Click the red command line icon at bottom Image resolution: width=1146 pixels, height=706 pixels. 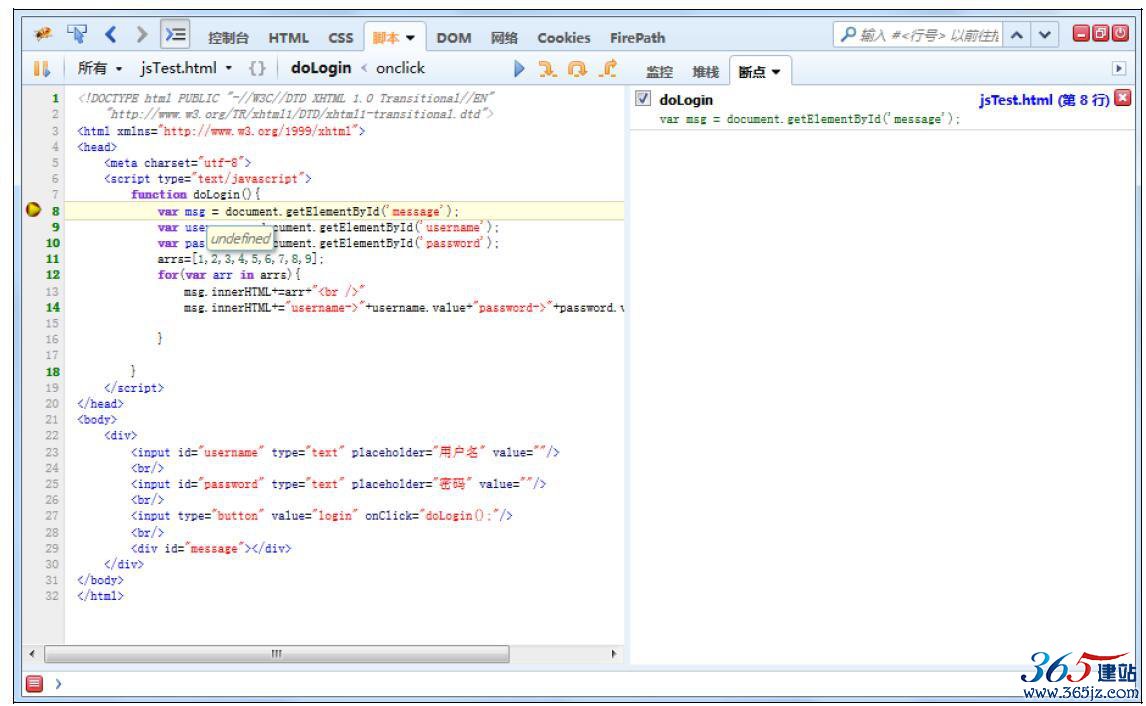click(34, 683)
